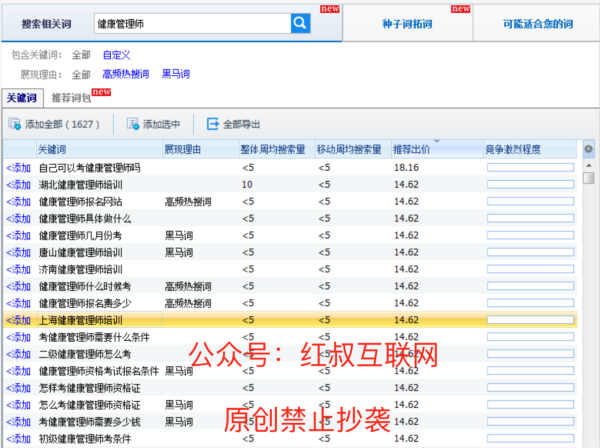Add keyword 自己可以考健康管理师吗
This screenshot has height=448, width=600.
click(x=18, y=168)
